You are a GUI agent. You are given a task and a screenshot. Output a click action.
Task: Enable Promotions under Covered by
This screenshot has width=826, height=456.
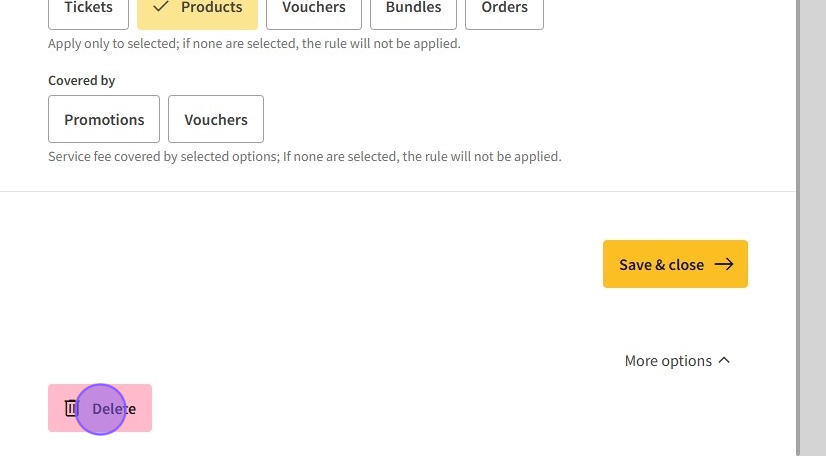(x=104, y=120)
